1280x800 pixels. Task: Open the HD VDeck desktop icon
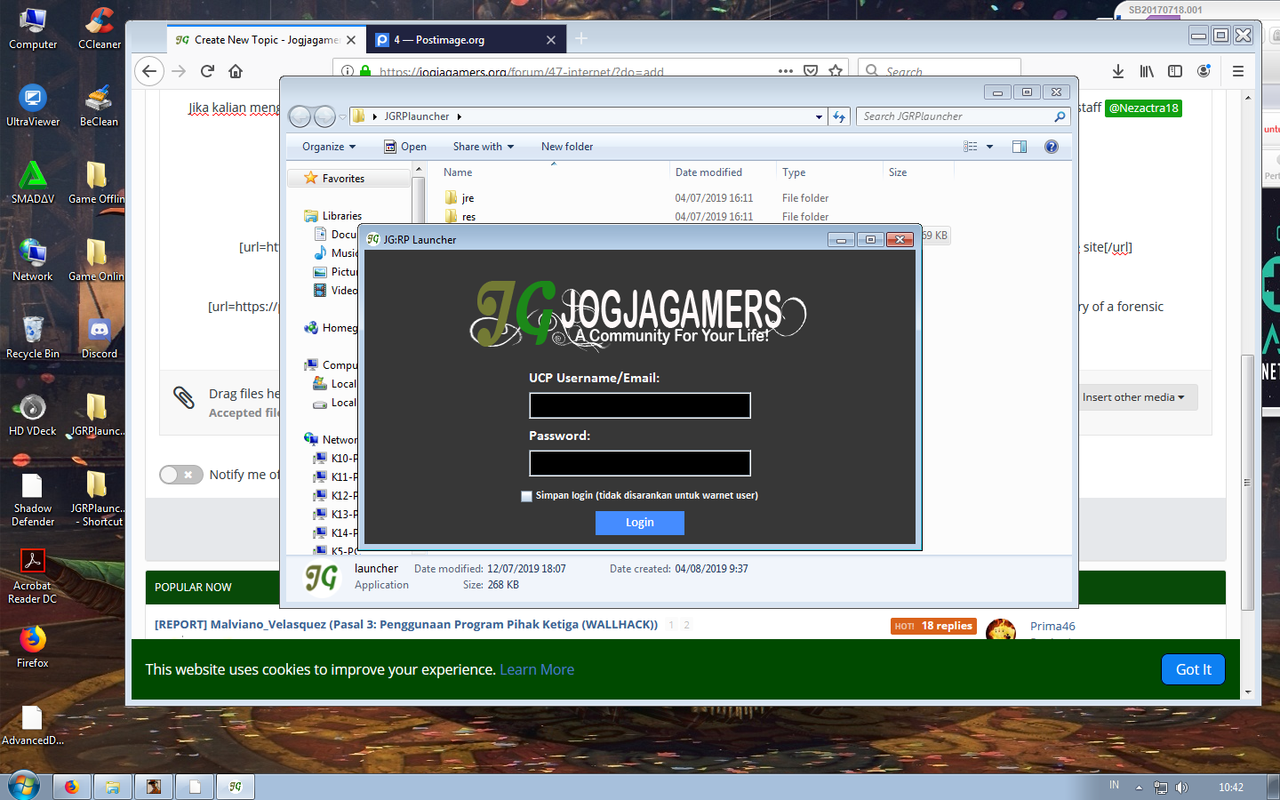pyautogui.click(x=33, y=414)
